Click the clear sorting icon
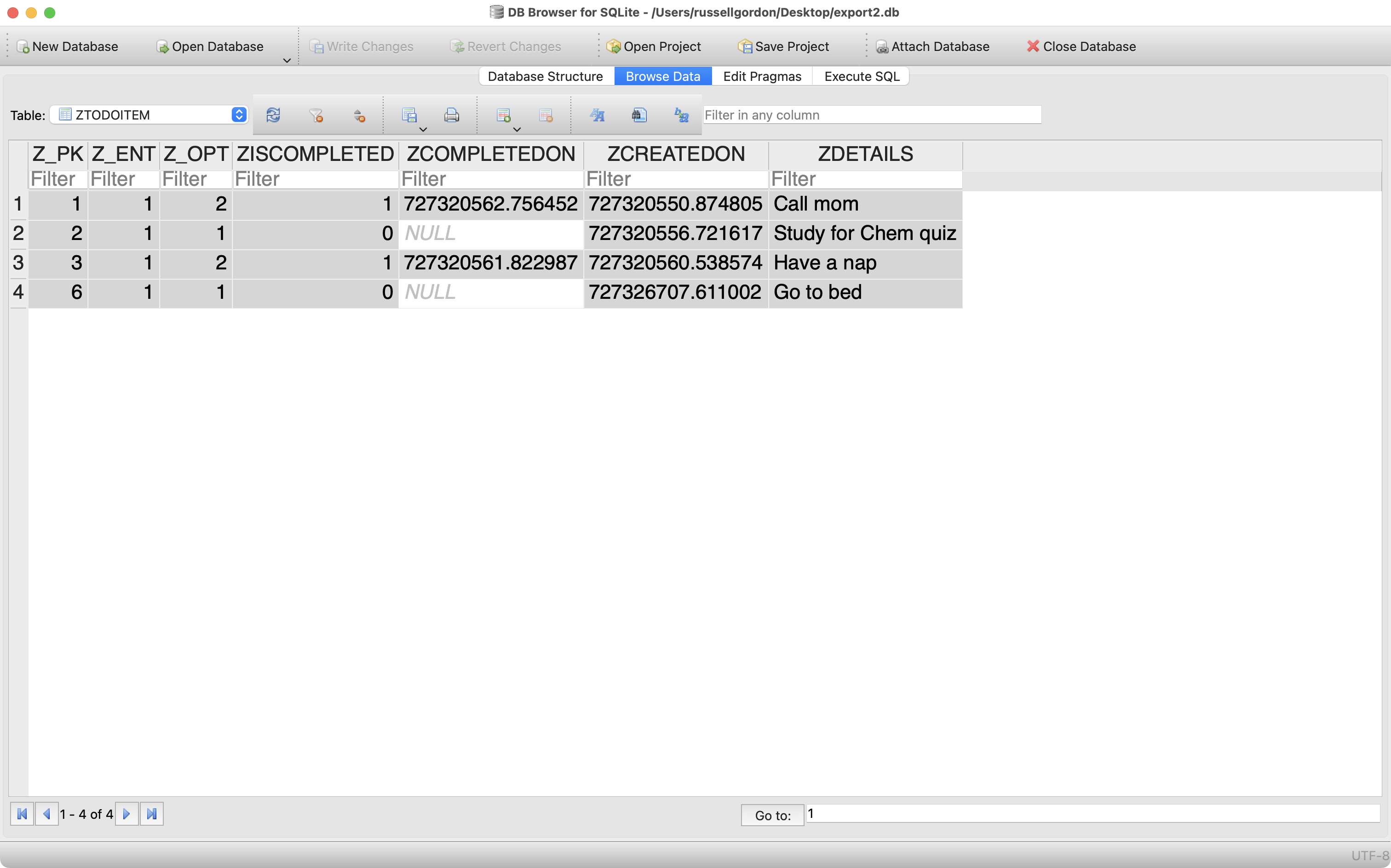The width and height of the screenshot is (1391, 868). (359, 115)
